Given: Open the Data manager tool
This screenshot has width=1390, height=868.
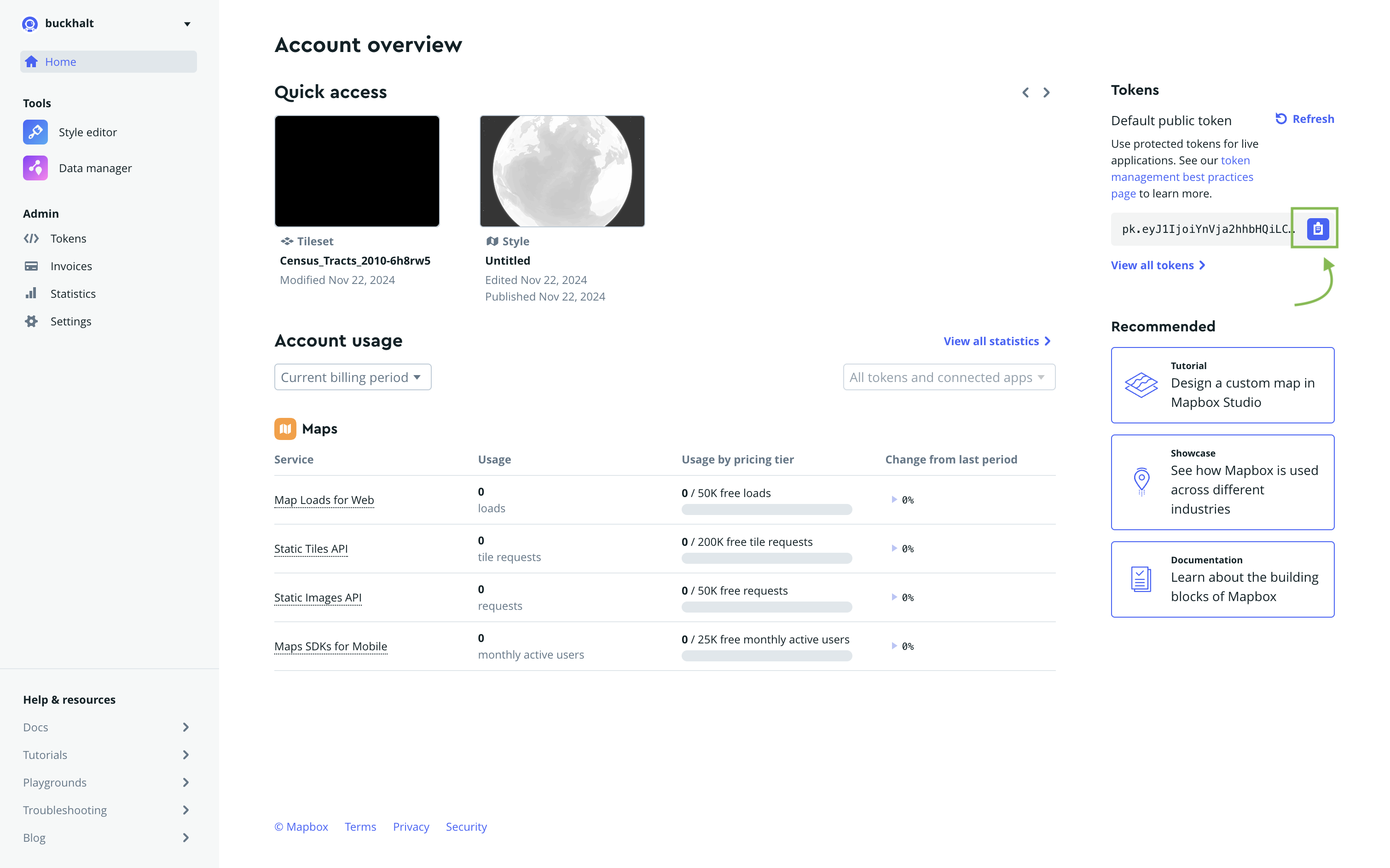Looking at the screenshot, I should pyautogui.click(x=95, y=168).
